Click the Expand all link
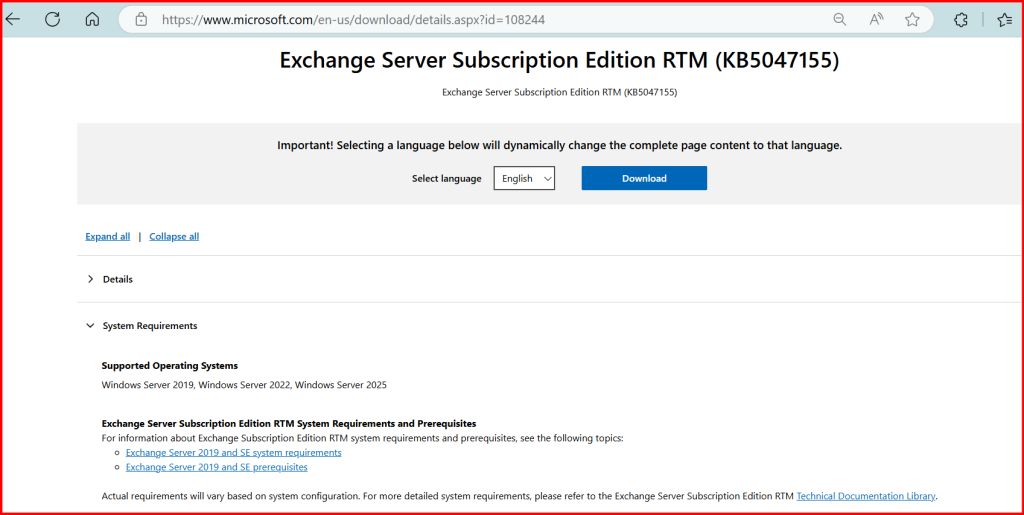The width and height of the screenshot is (1024, 515). click(107, 236)
